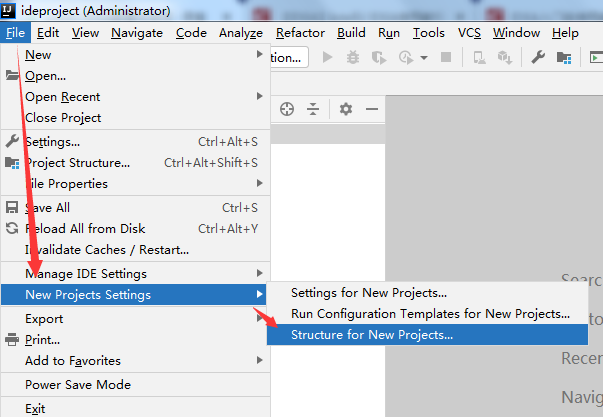Toggle Power Save Mode

tap(135, 385)
